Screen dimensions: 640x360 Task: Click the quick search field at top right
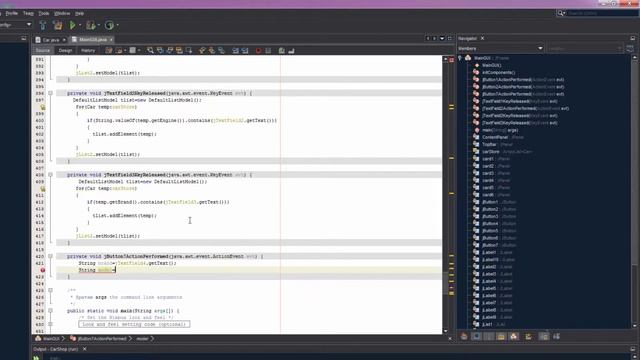(x=602, y=13)
